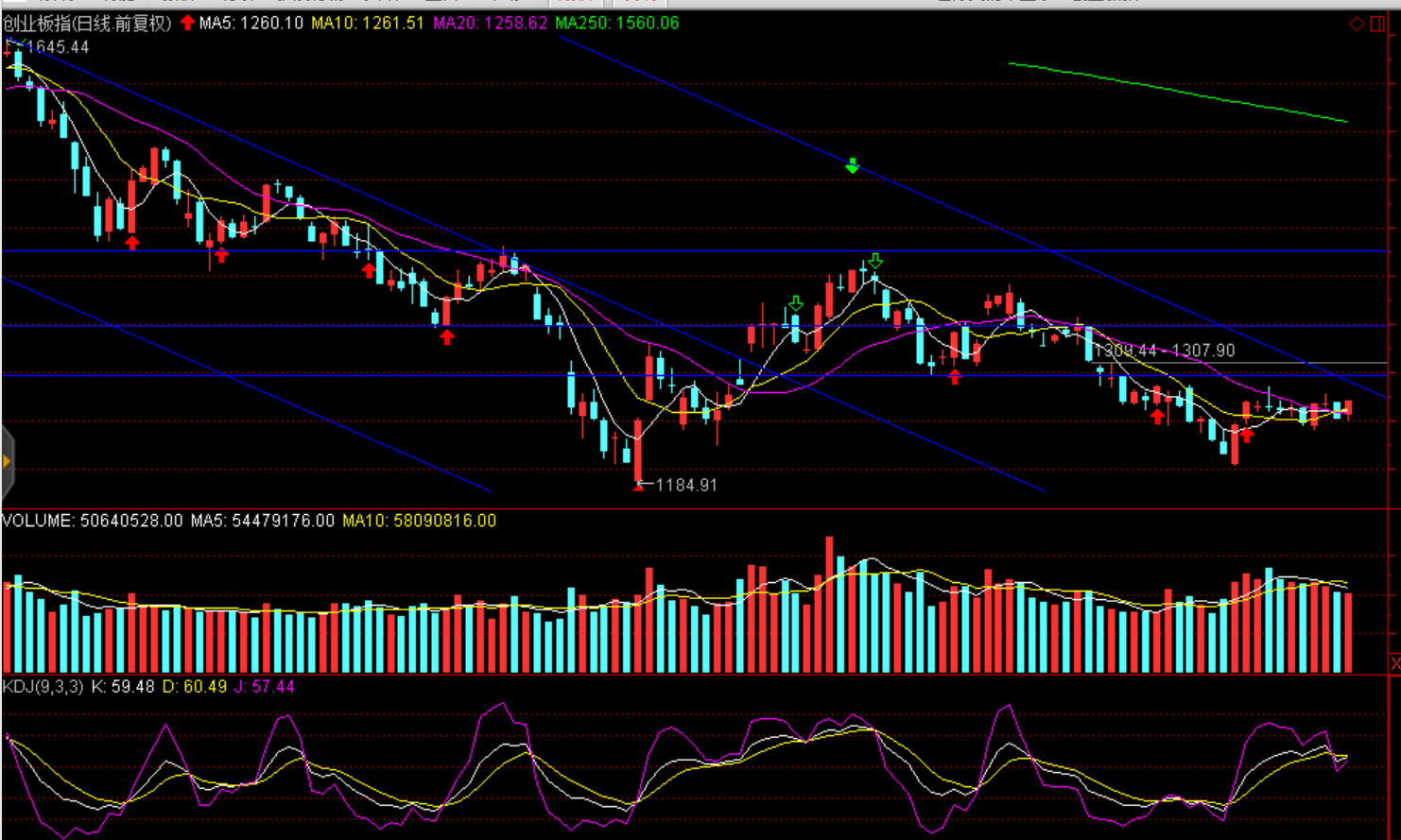
Task: Open the KDJ(9,3,3) indicator label
Action: tap(43, 687)
